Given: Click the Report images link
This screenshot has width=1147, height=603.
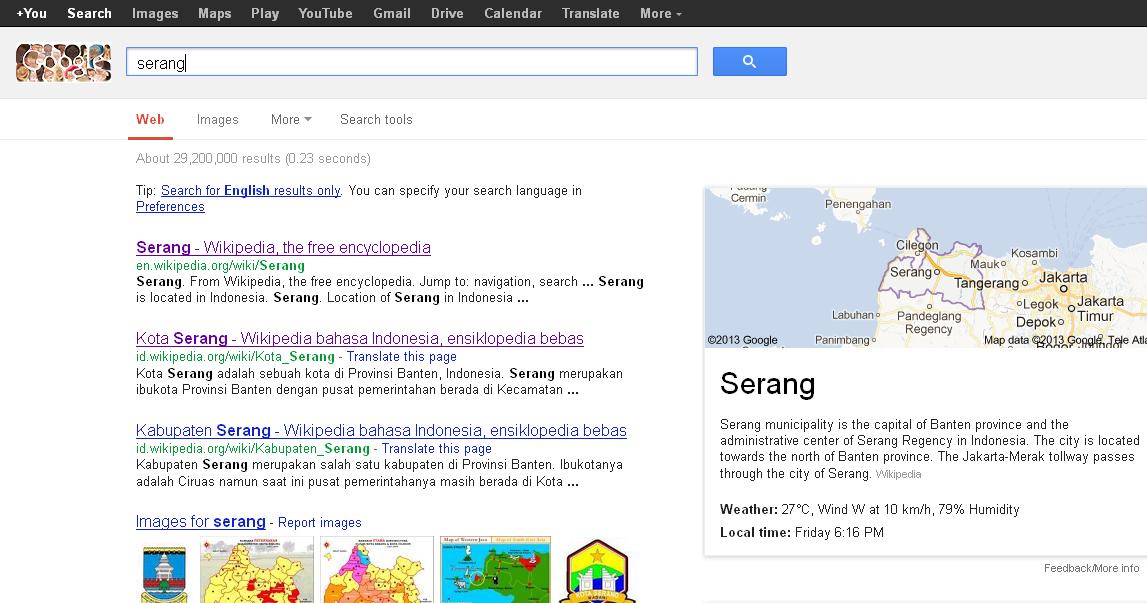Looking at the screenshot, I should click(320, 523).
